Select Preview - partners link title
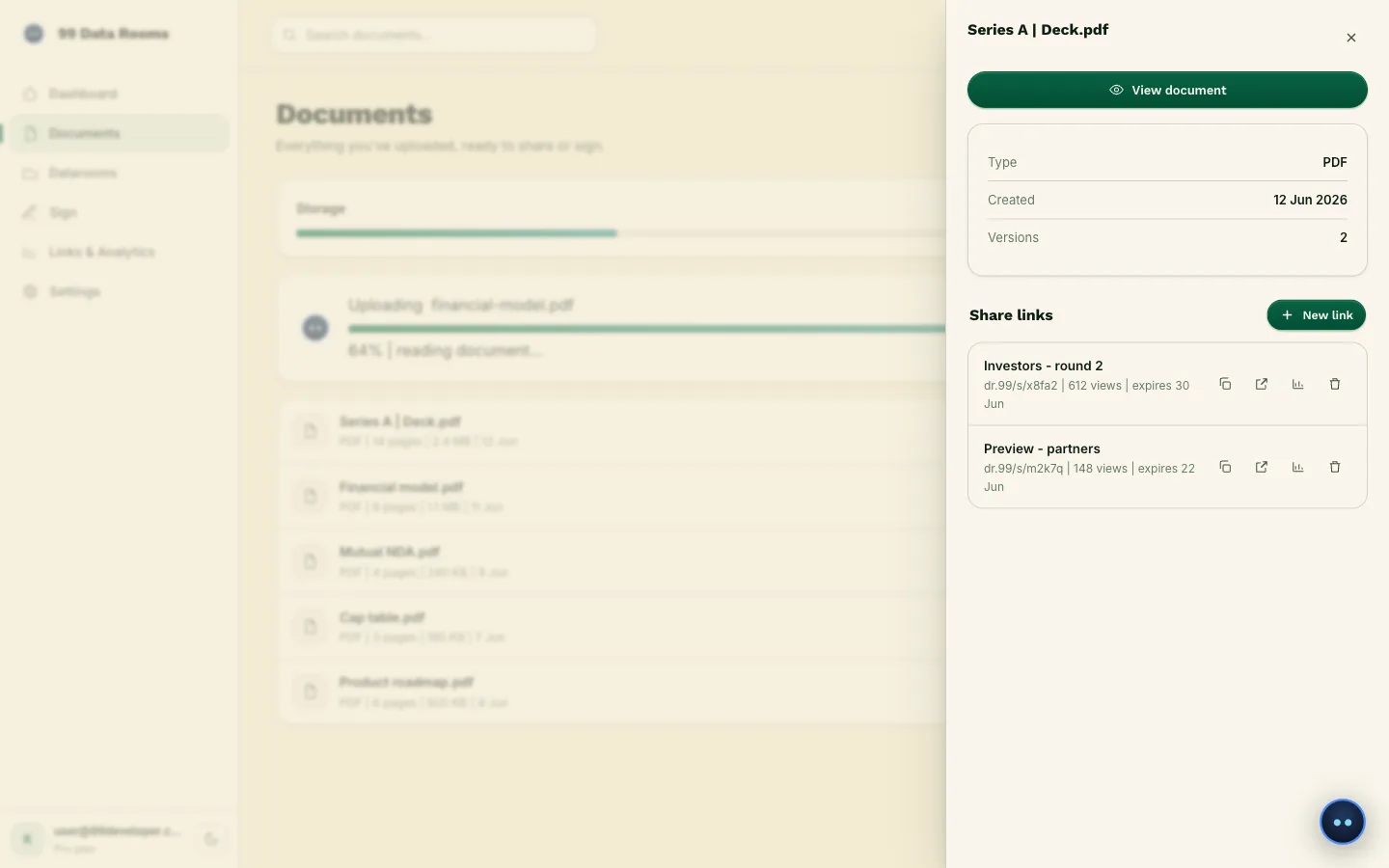Screen dimensions: 1389x868 tap(1042, 448)
